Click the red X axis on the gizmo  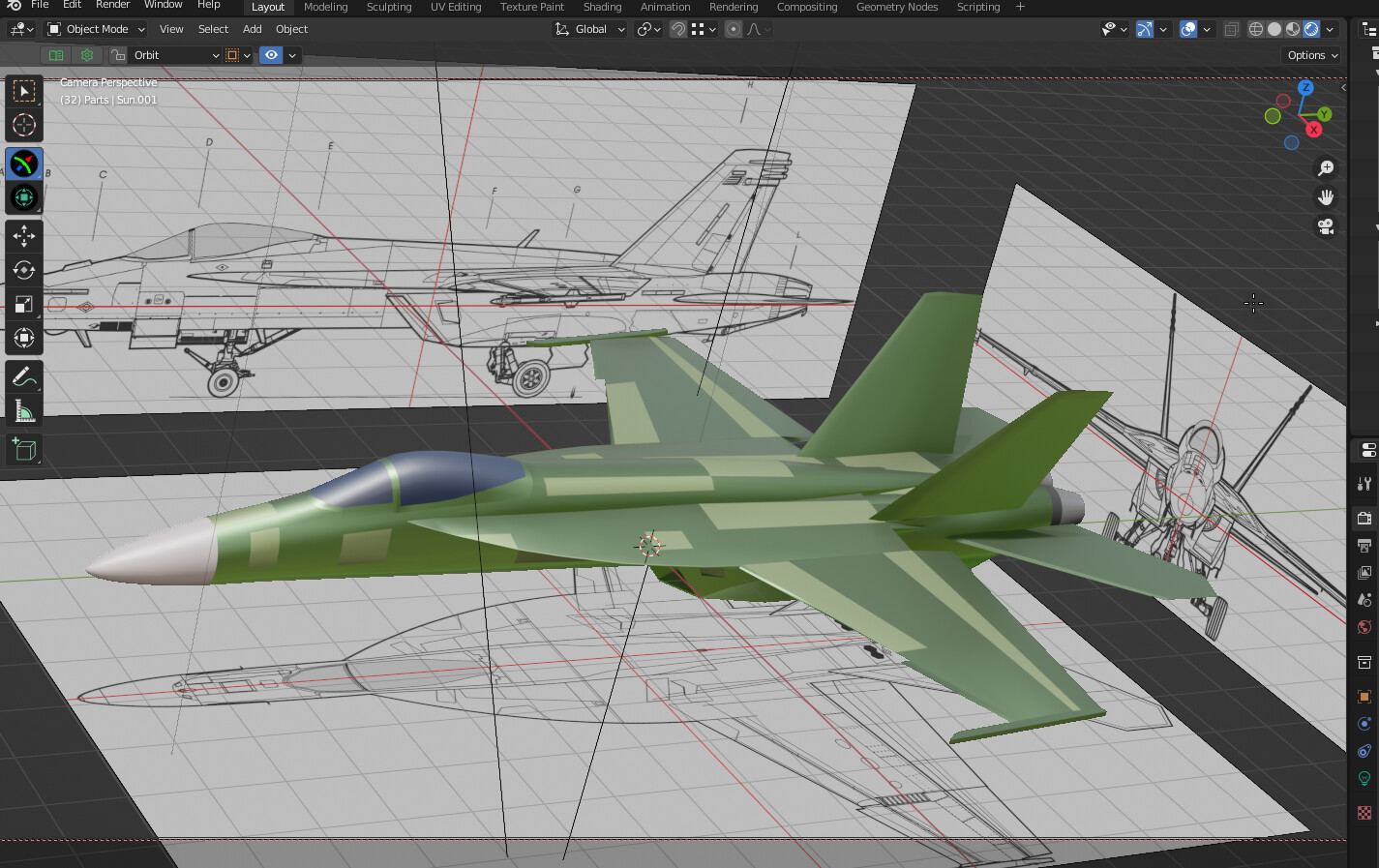1313,130
